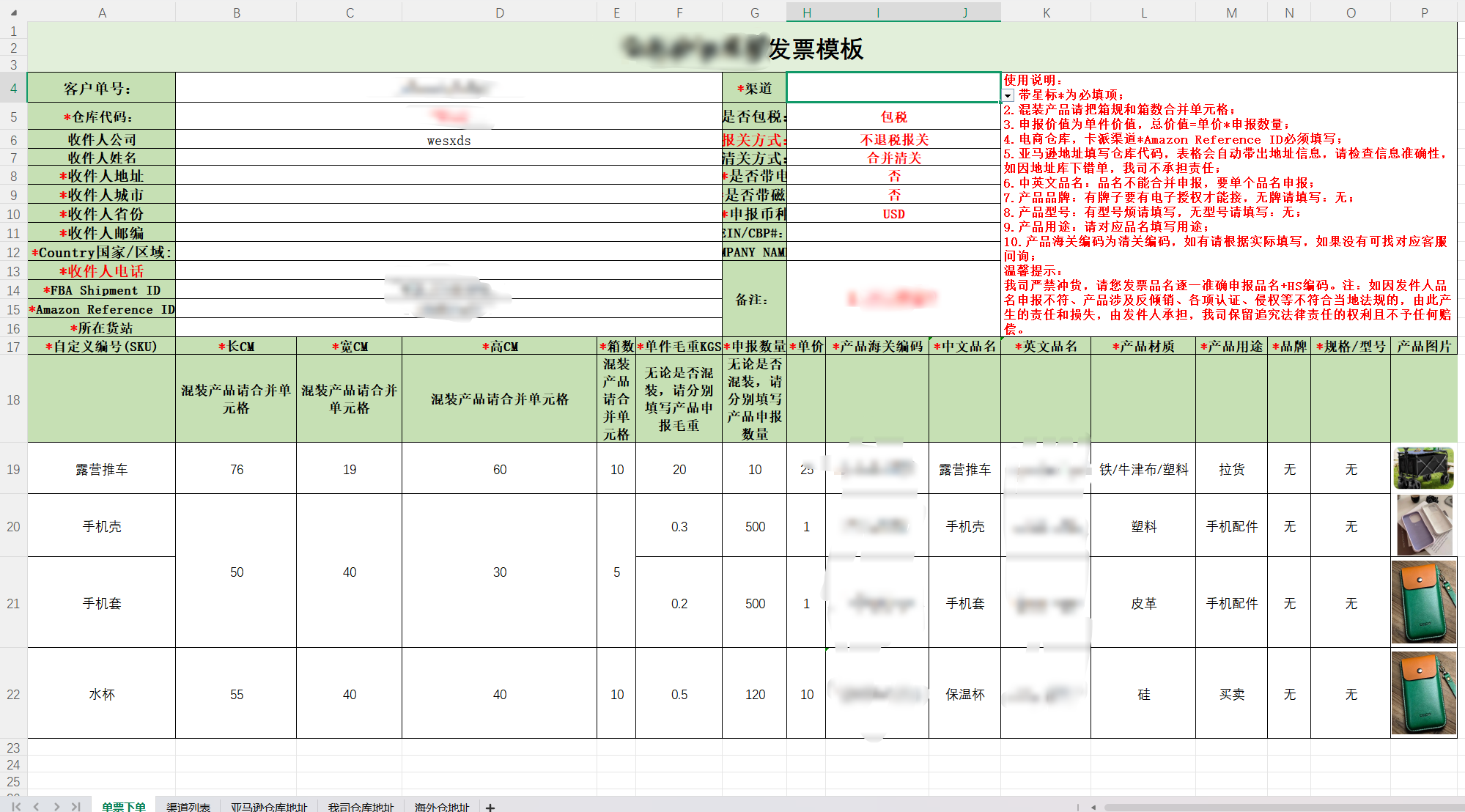
Task: Click select-all corner triangle
Action: [x=13, y=12]
